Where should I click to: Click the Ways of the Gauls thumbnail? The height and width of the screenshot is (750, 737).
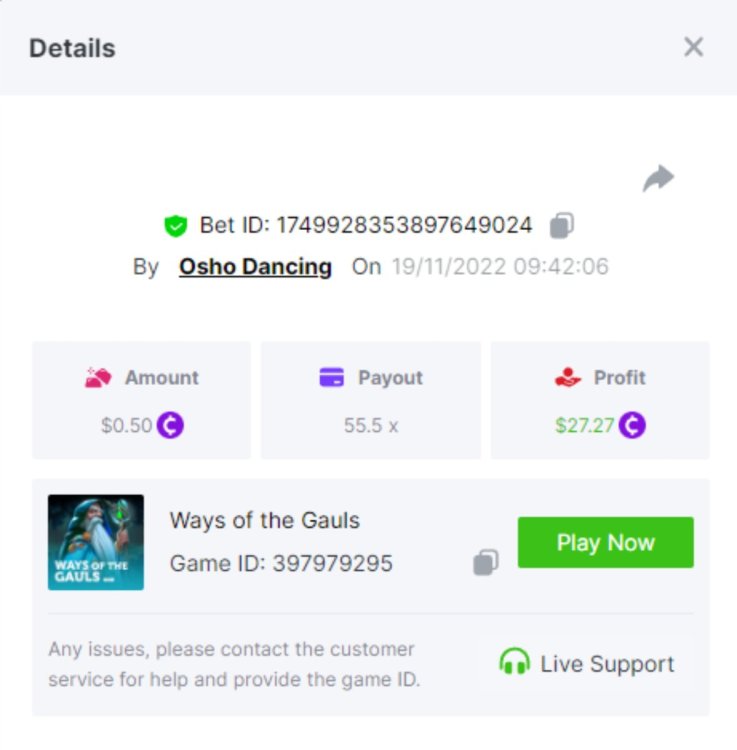(x=96, y=542)
